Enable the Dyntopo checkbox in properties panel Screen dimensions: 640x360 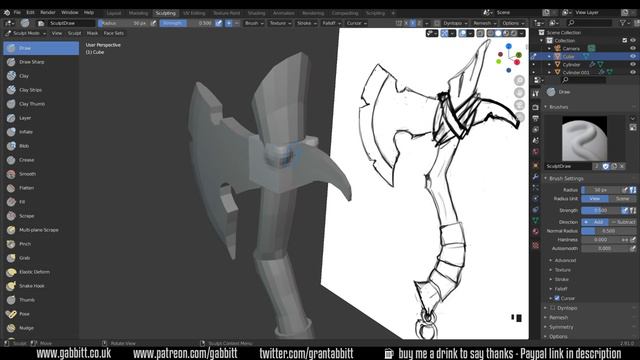[553, 308]
